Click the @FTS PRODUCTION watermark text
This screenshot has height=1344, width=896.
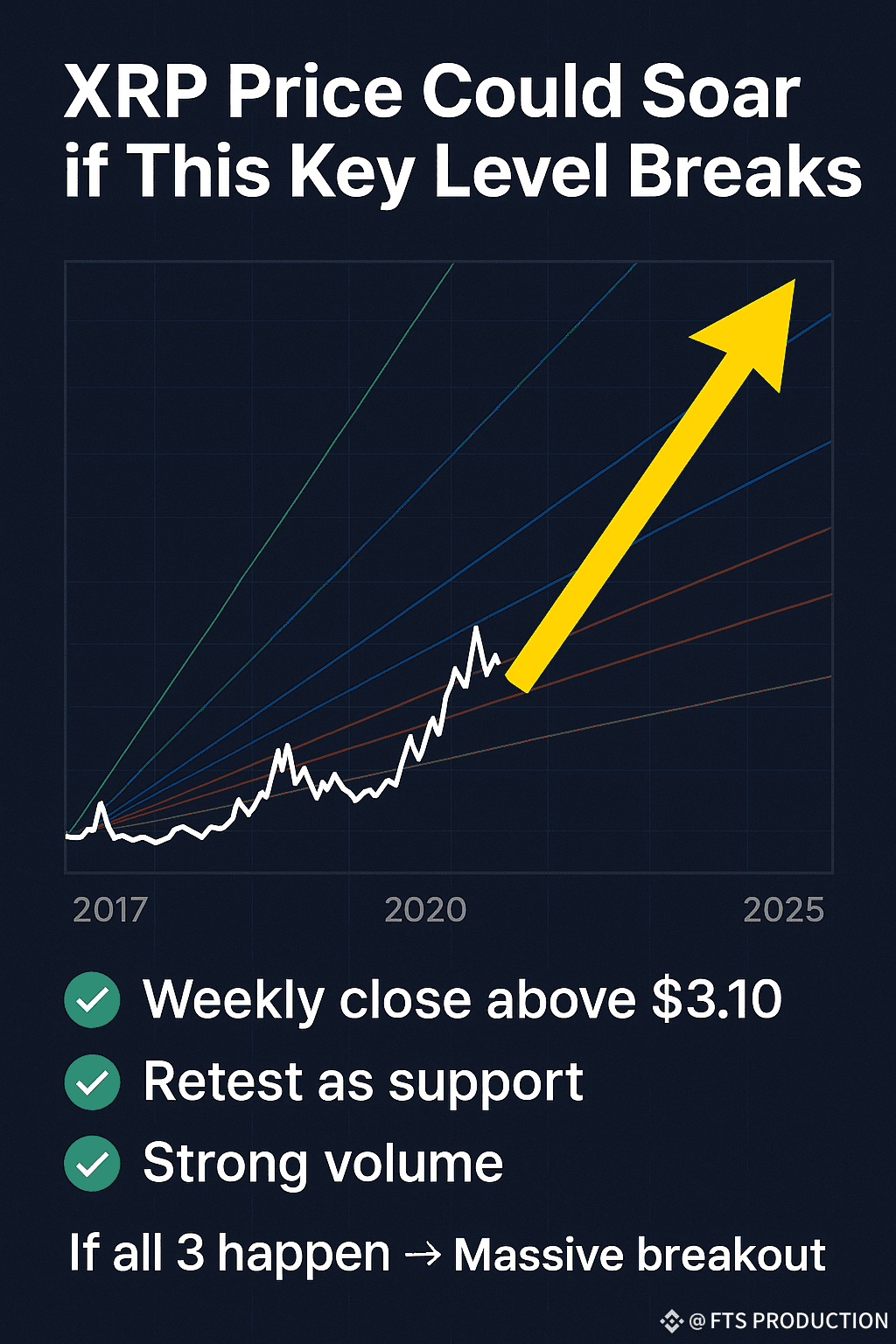click(788, 1320)
